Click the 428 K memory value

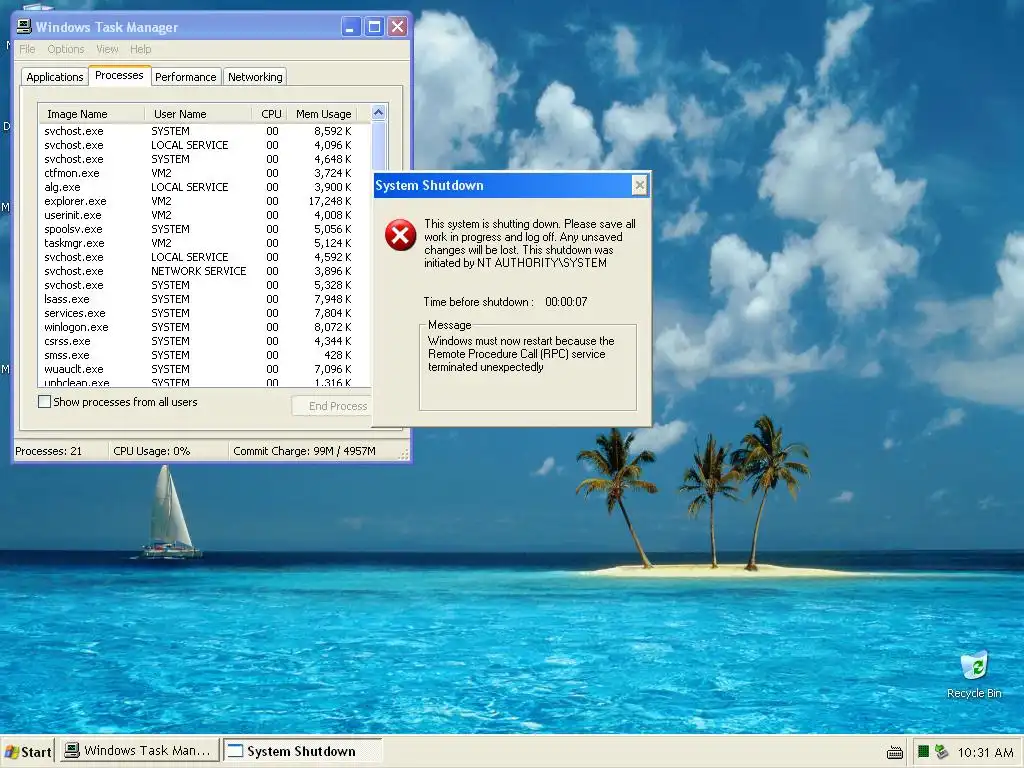(338, 355)
